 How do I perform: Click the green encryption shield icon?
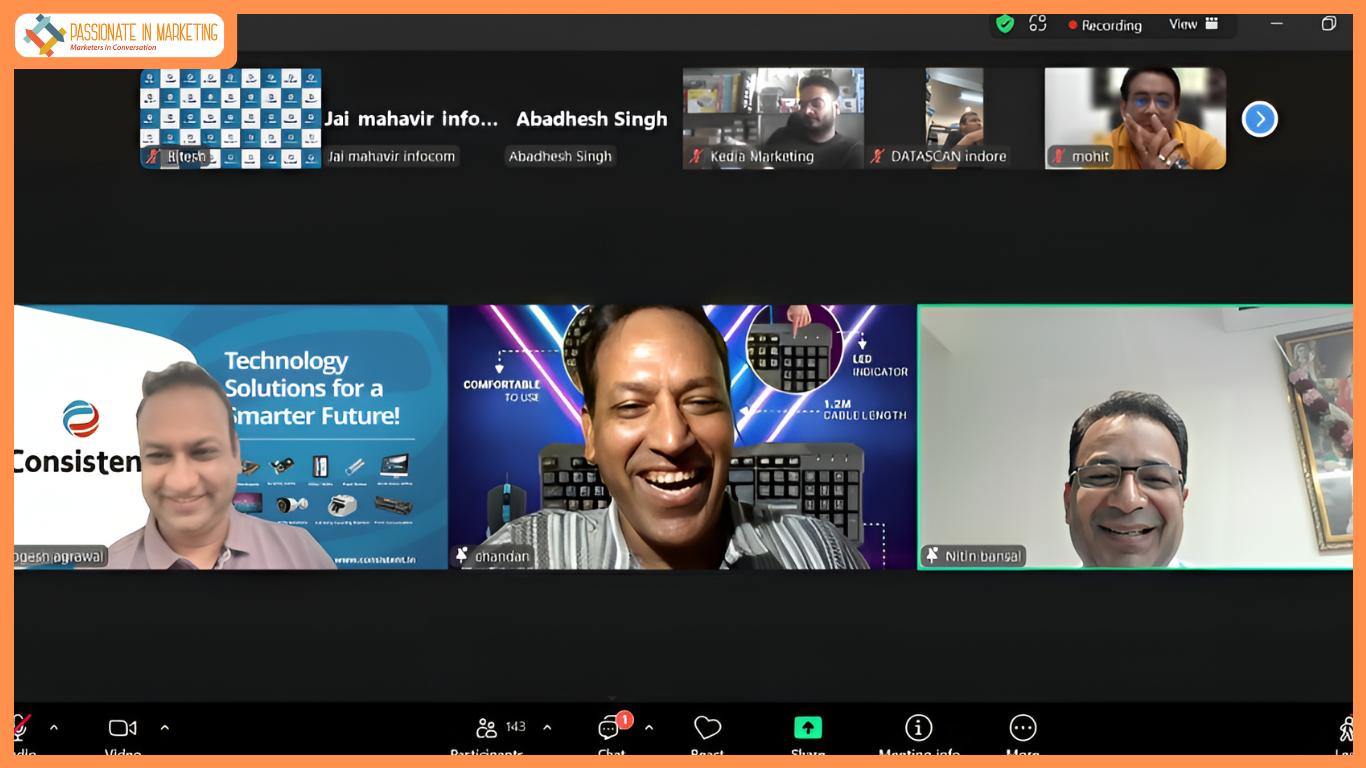click(1005, 24)
